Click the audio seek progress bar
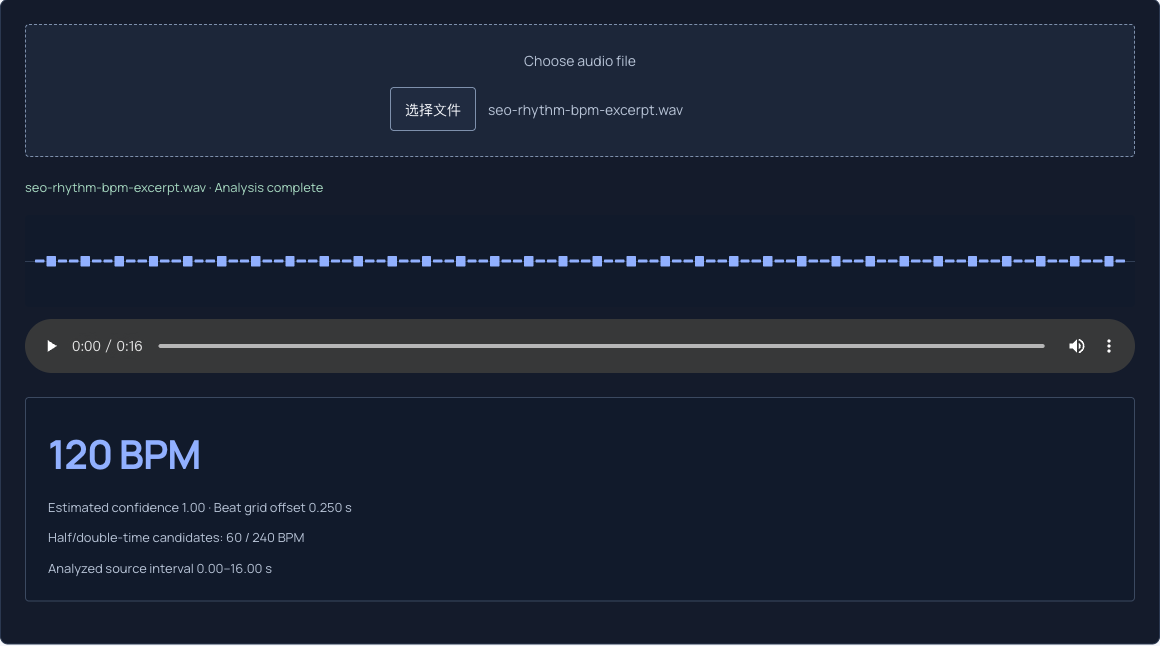Image resolution: width=1160 pixels, height=646 pixels. [601, 346]
